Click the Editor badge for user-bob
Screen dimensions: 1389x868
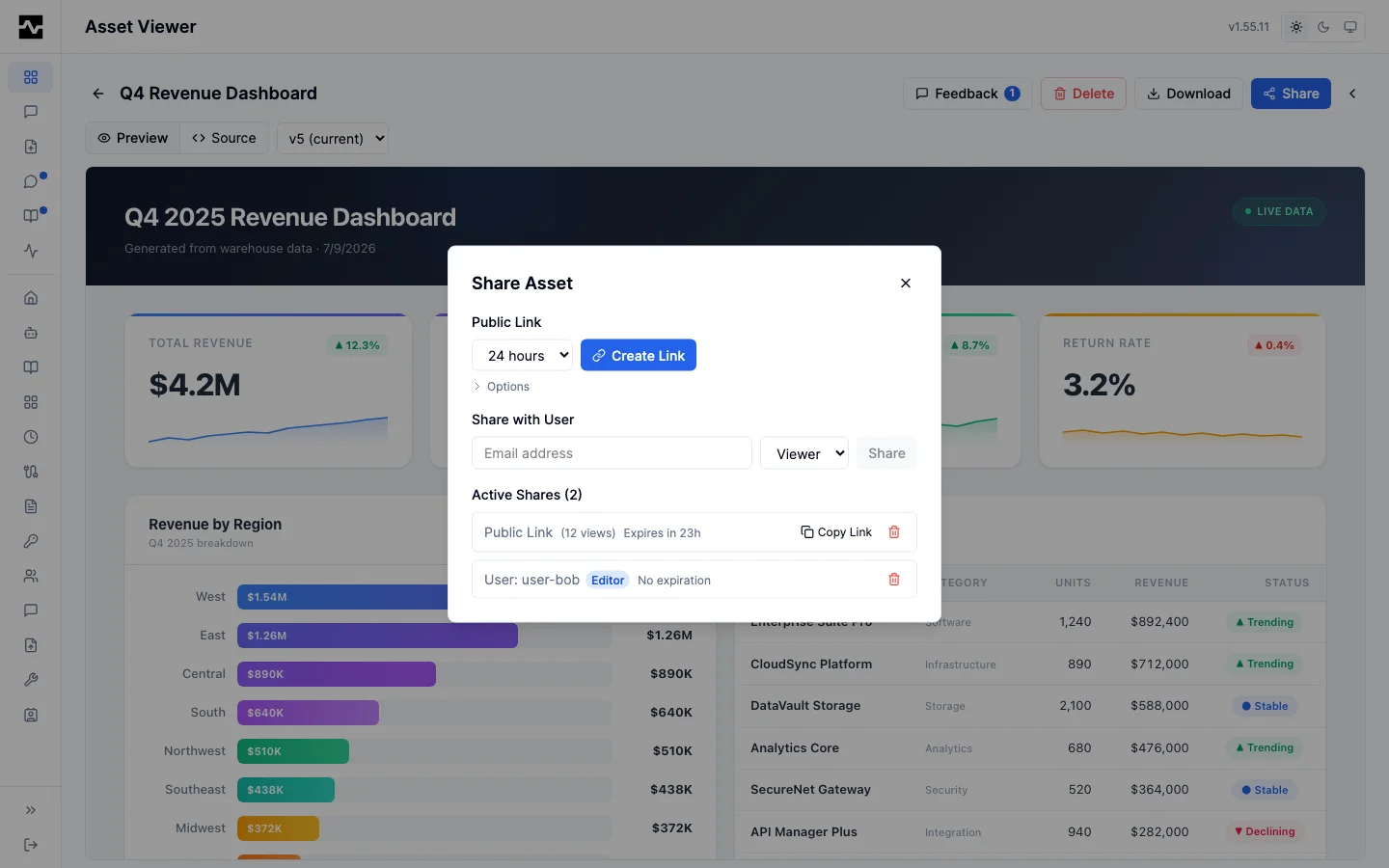608,580
